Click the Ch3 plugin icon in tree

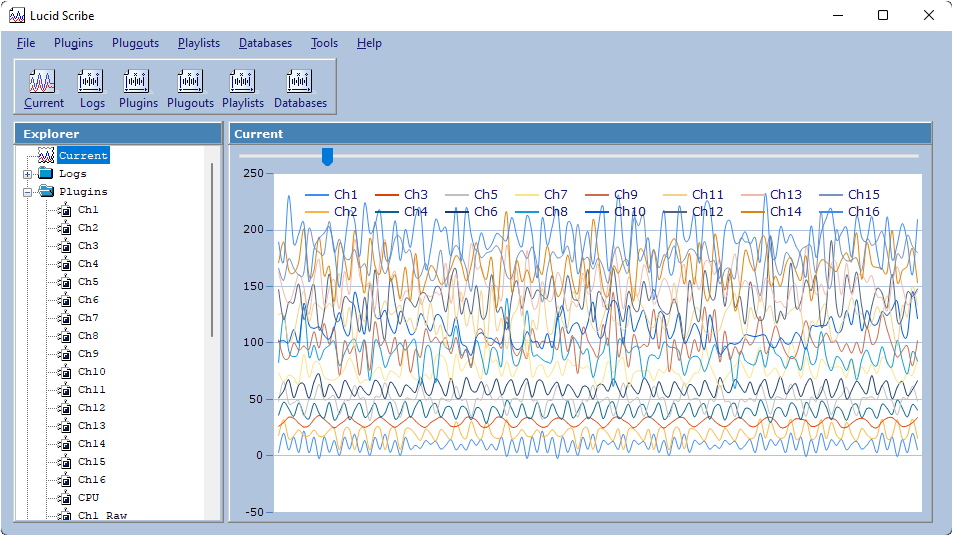[x=64, y=246]
